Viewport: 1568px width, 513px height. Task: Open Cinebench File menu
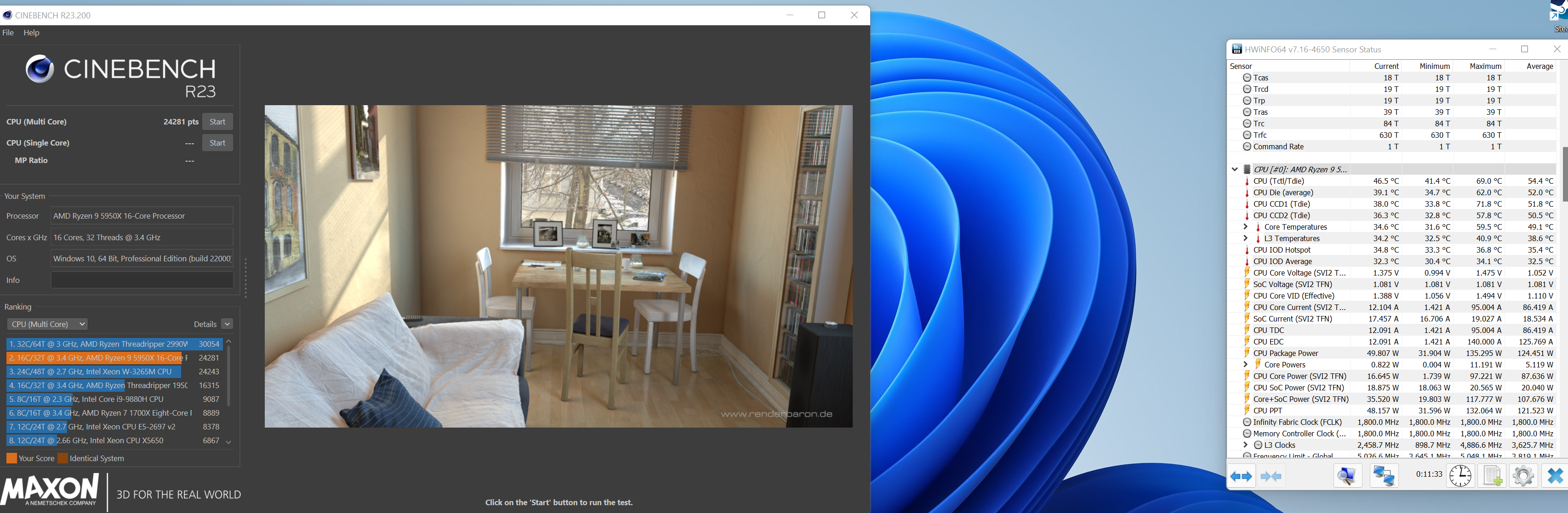pos(8,33)
